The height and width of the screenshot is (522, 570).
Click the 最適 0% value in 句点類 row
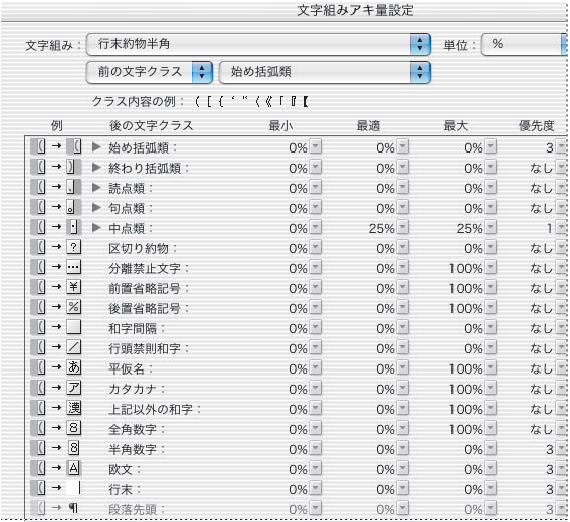pyautogui.click(x=385, y=208)
